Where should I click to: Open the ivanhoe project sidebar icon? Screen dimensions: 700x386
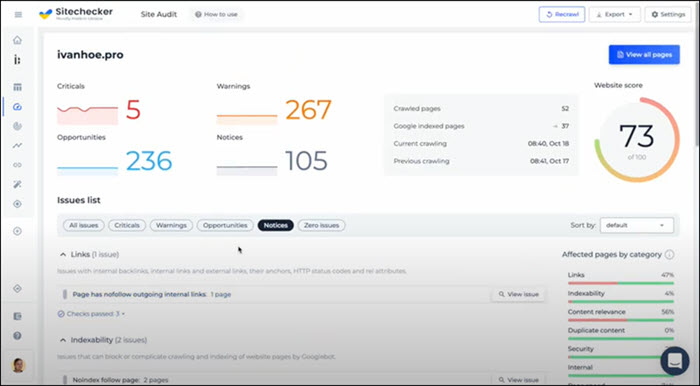[17, 60]
